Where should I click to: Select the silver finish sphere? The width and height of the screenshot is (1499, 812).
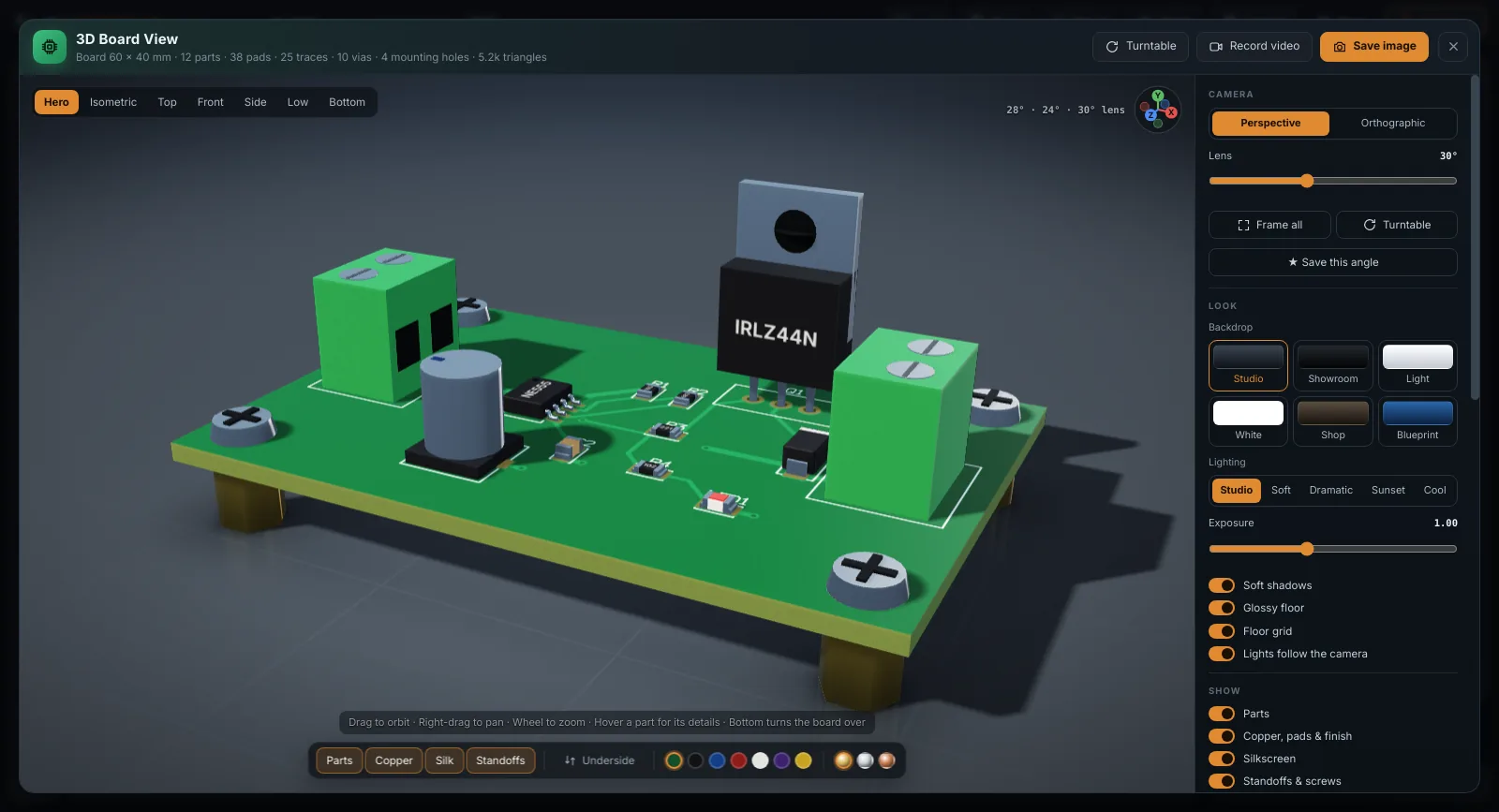865,760
